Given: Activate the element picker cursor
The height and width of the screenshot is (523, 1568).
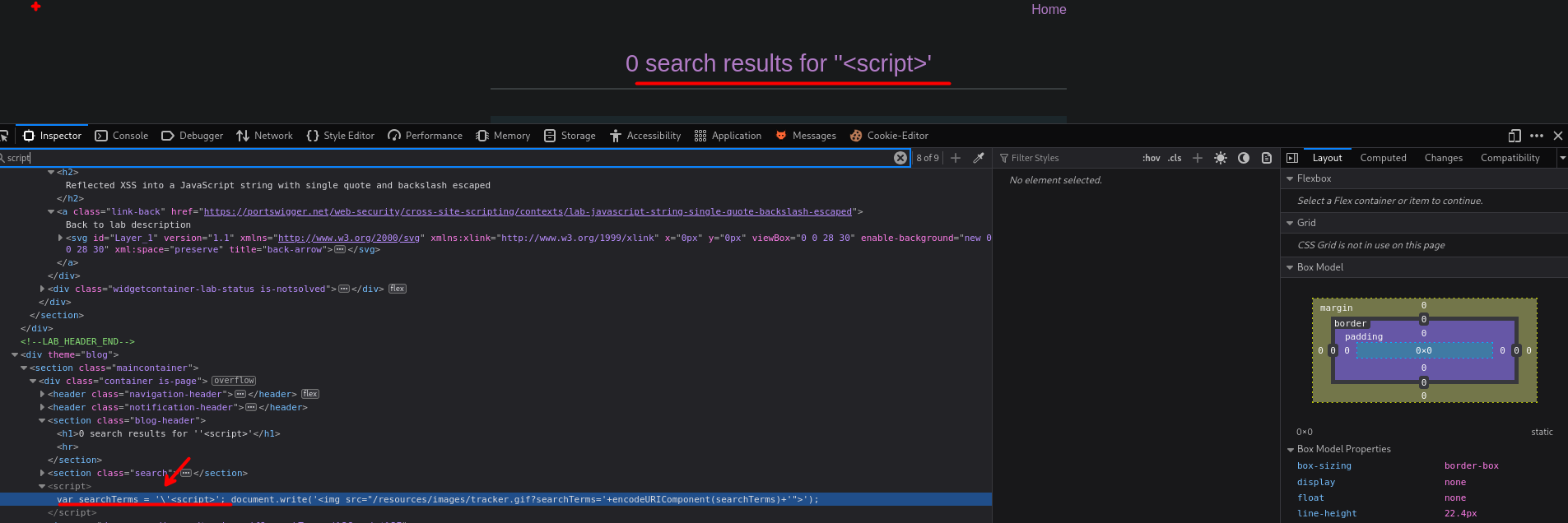Looking at the screenshot, I should 4,136.
